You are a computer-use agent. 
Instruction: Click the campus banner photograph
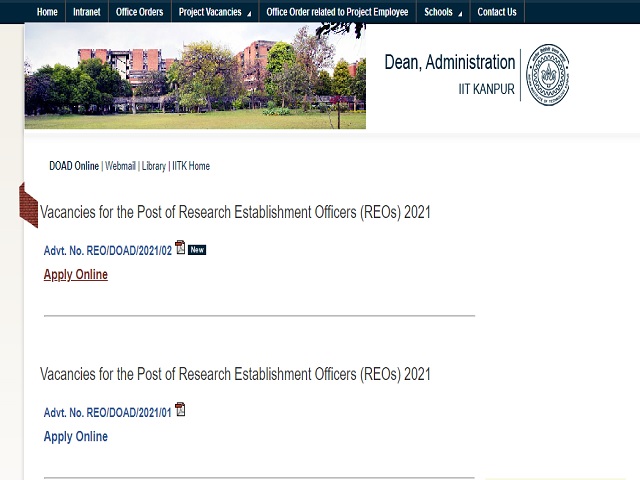click(195, 76)
